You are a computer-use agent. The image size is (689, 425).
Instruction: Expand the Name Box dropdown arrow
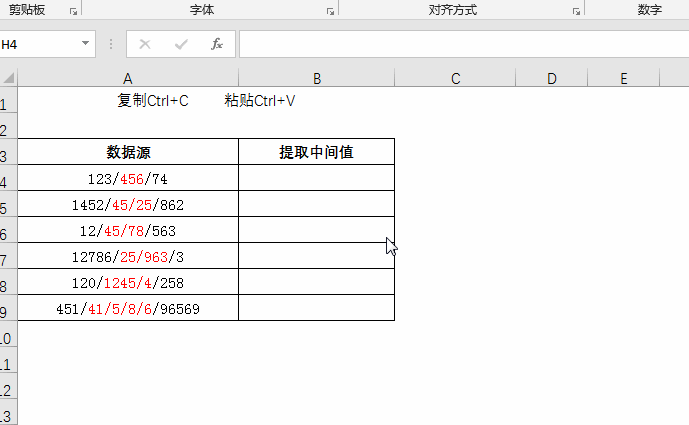click(85, 44)
